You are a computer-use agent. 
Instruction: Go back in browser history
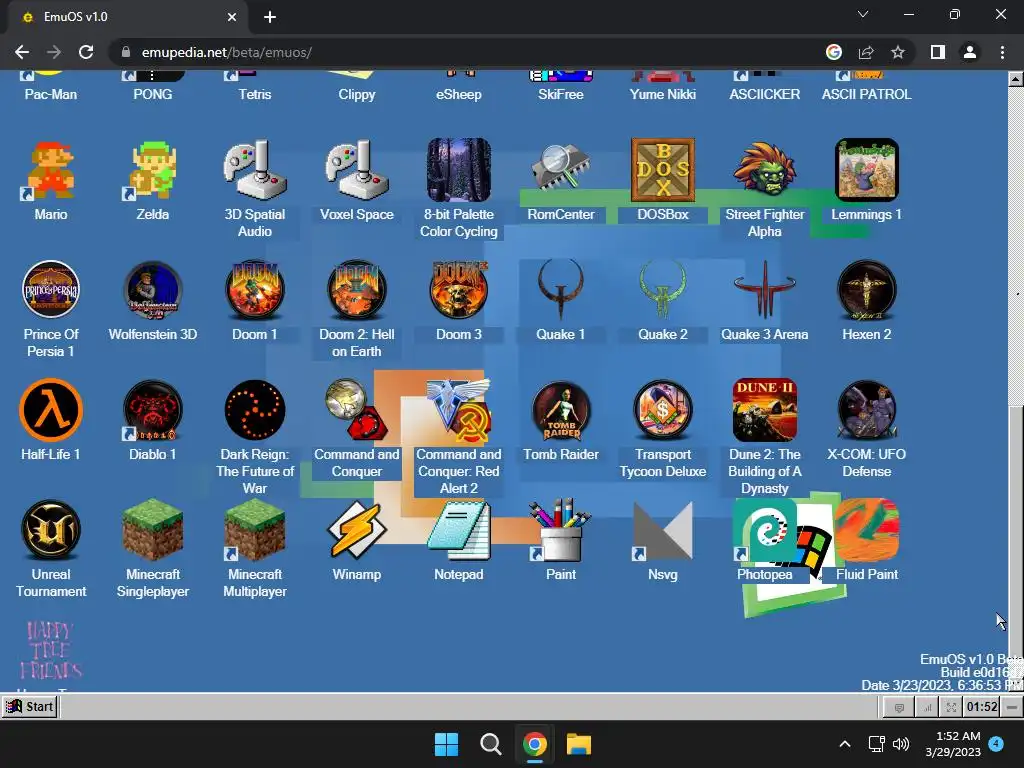[22, 52]
